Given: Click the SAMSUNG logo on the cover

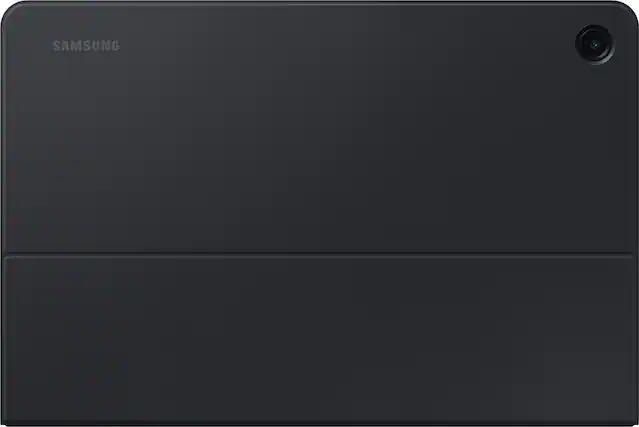Looking at the screenshot, I should click(x=86, y=46).
